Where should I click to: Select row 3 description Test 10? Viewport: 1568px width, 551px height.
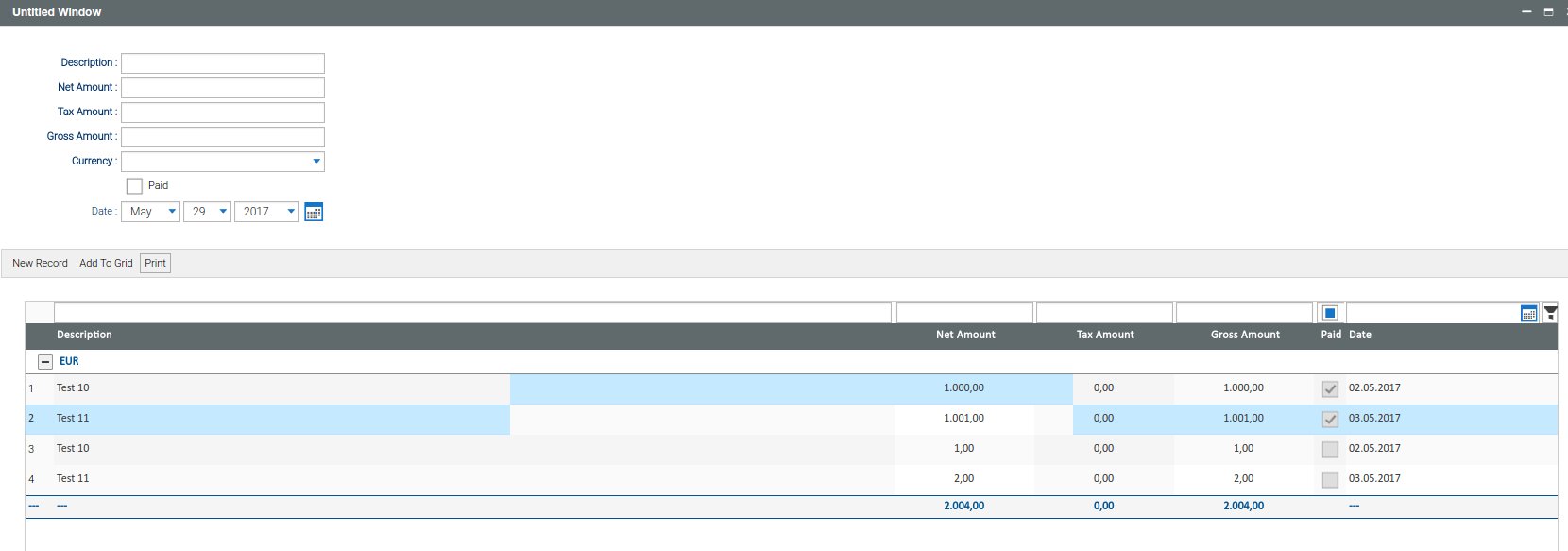(73, 449)
